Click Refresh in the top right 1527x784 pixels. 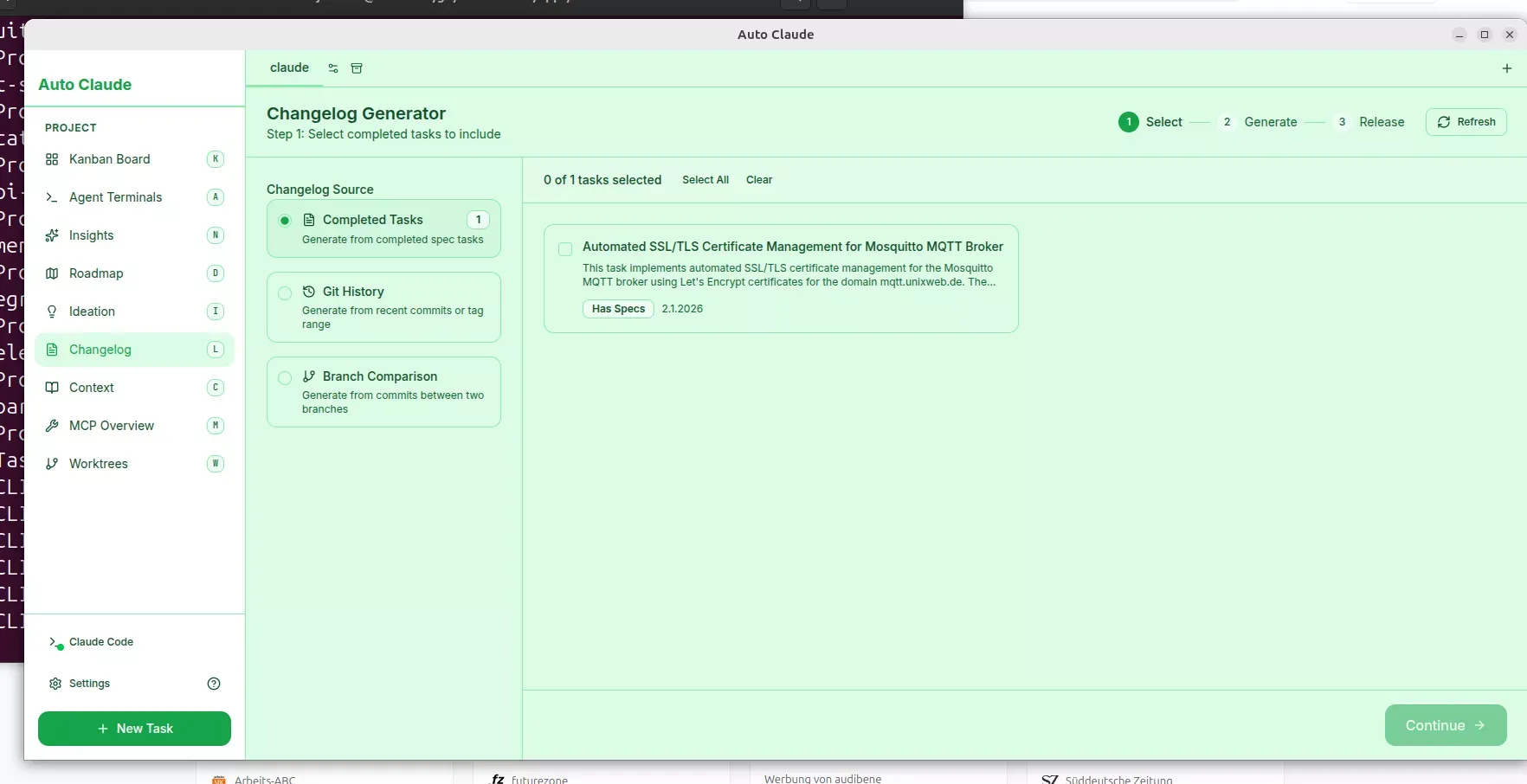click(1466, 121)
